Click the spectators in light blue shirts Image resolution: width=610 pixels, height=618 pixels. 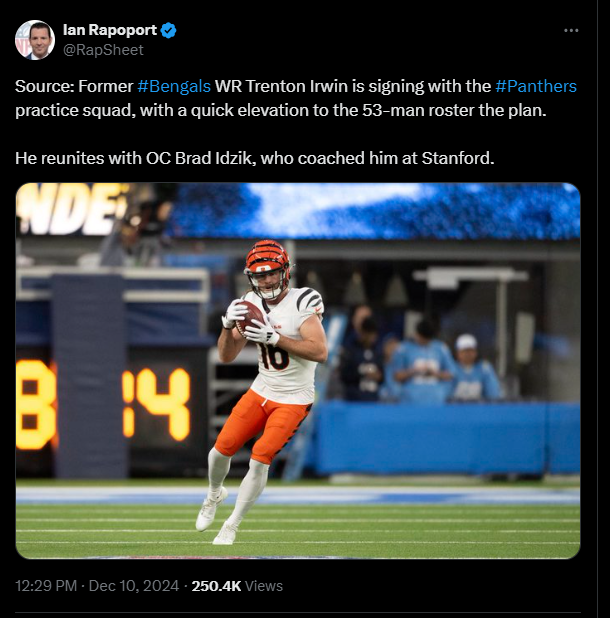point(445,368)
